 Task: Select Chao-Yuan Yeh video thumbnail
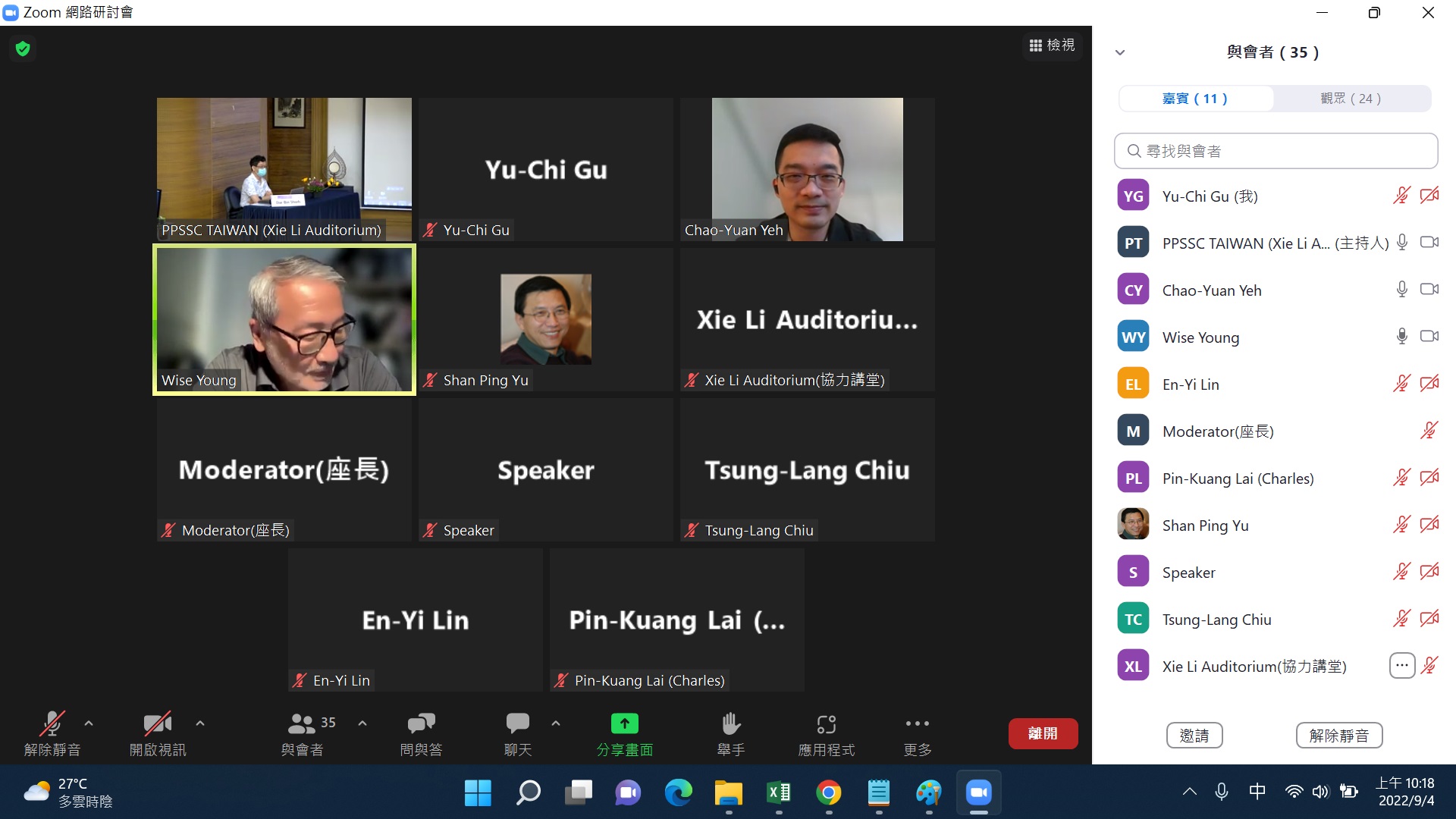807,169
